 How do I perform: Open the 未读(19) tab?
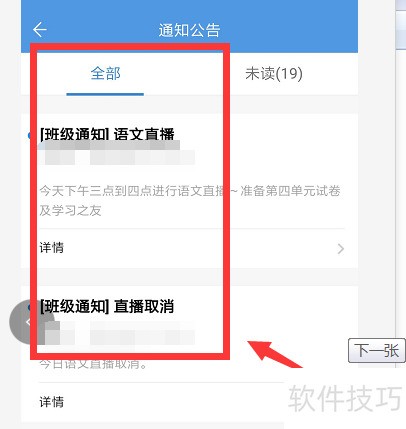point(274,74)
